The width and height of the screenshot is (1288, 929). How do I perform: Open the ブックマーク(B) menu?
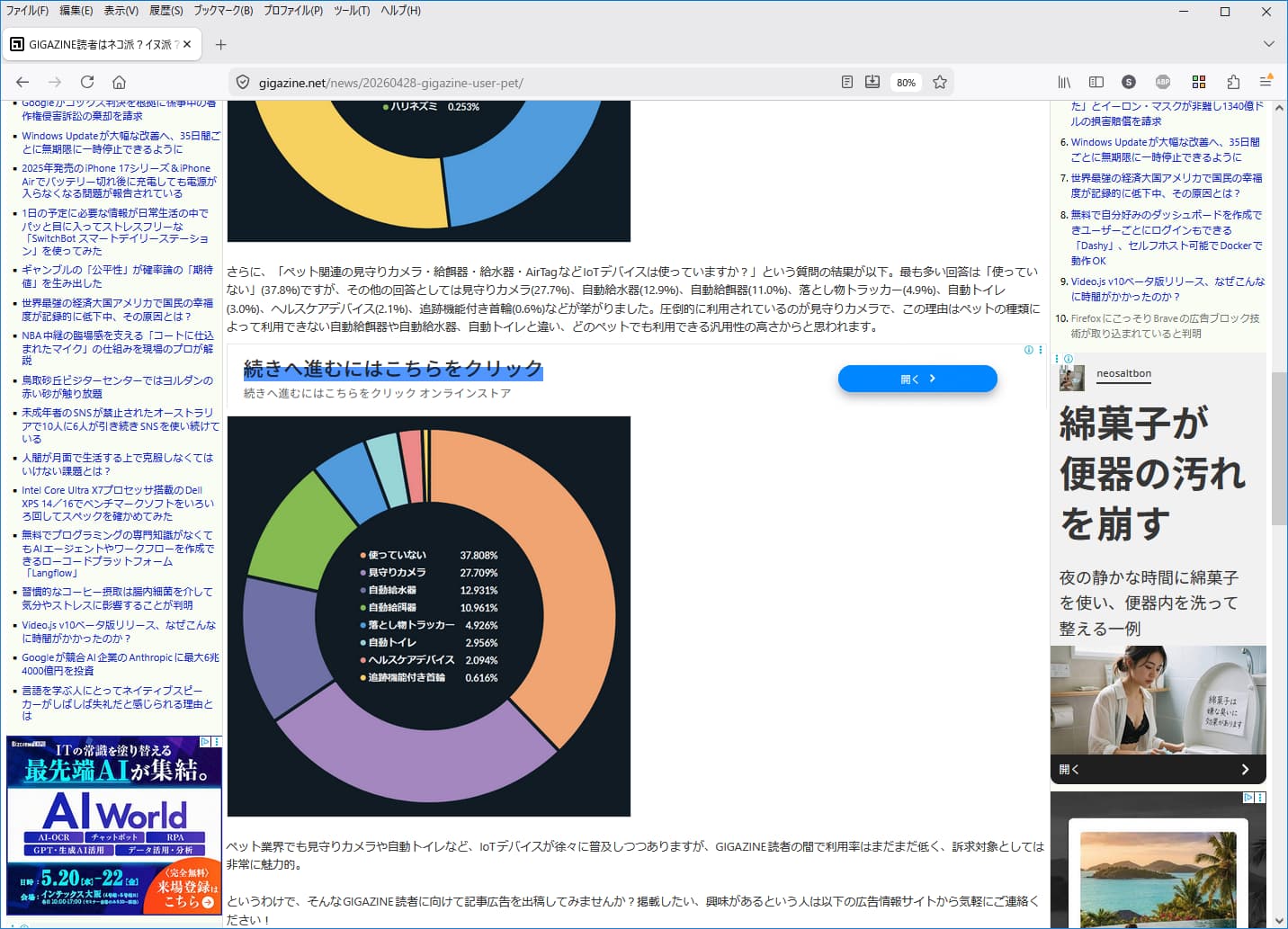[x=223, y=11]
